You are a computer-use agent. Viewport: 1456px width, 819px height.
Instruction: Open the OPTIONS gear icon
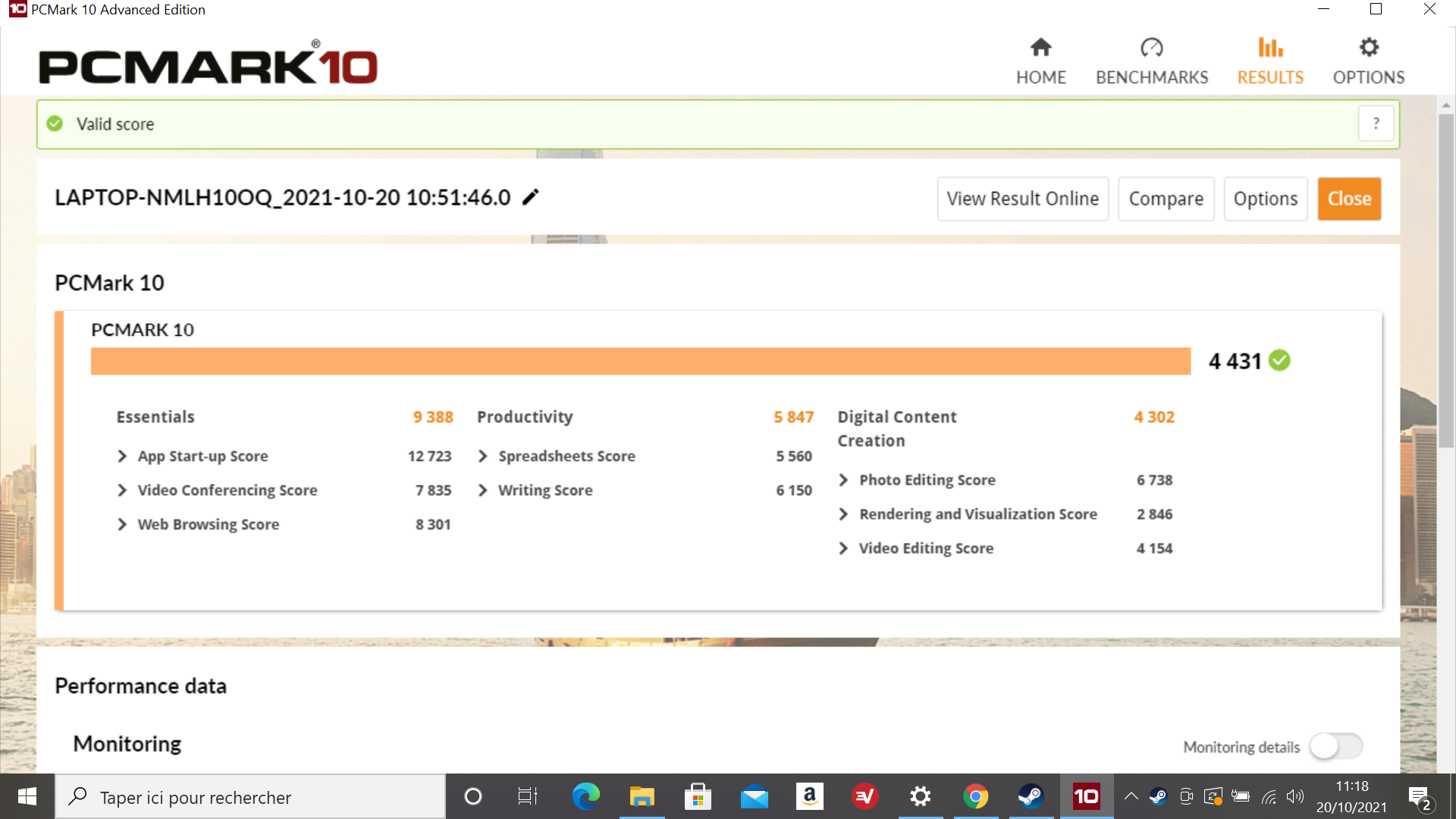[1369, 48]
